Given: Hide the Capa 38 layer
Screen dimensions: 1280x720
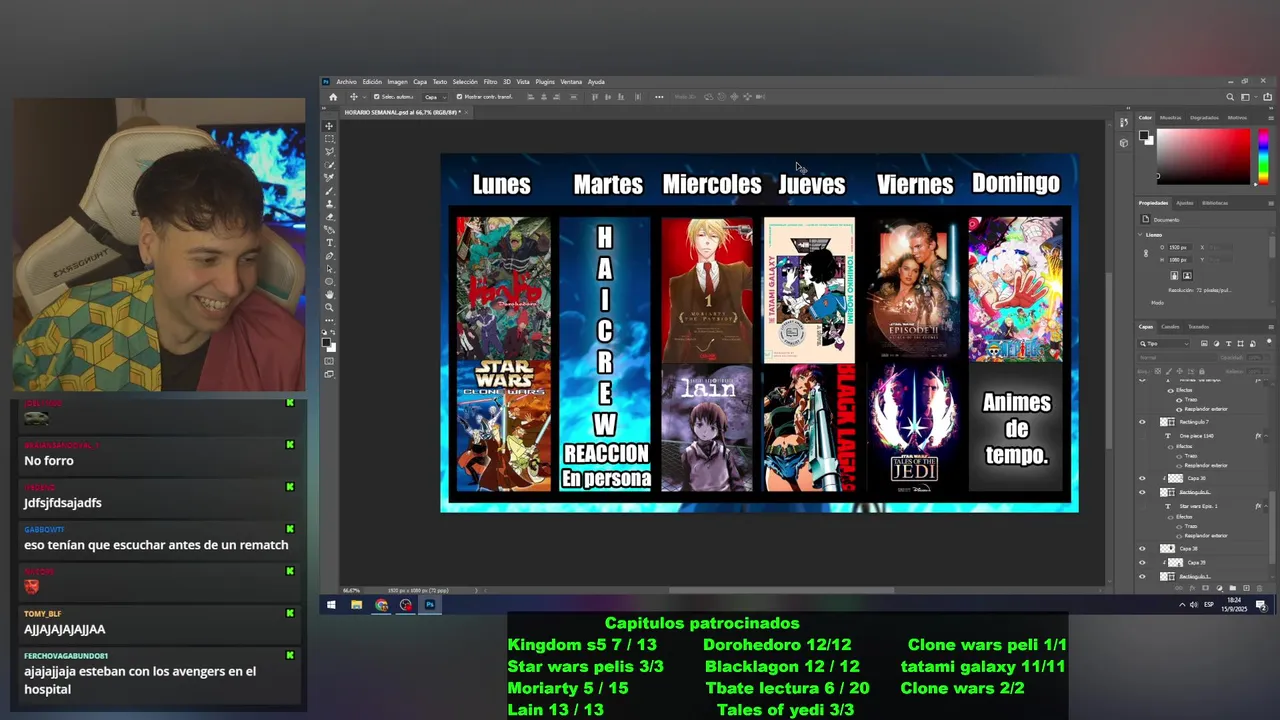Looking at the screenshot, I should pos(1142,548).
